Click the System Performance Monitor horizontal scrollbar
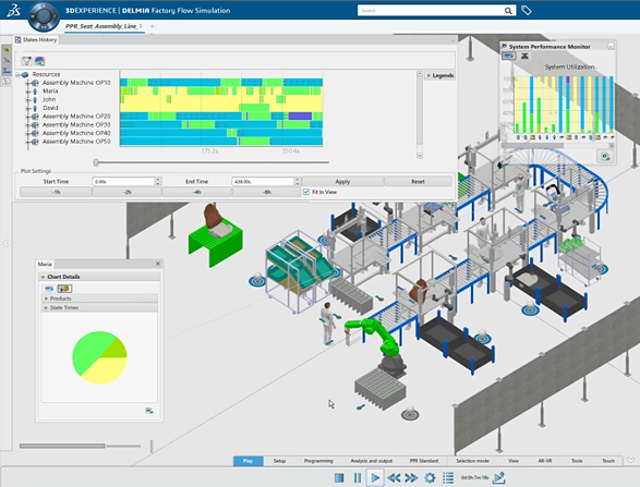This screenshot has width=640, height=487. coord(557,145)
